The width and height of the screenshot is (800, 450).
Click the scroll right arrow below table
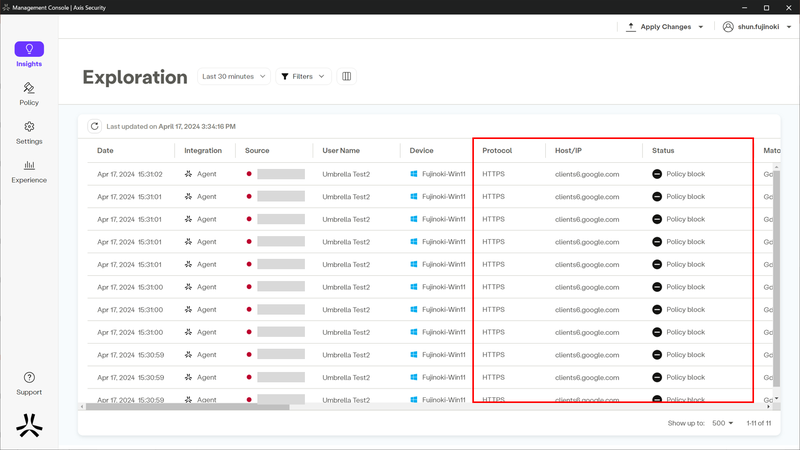(x=768, y=407)
